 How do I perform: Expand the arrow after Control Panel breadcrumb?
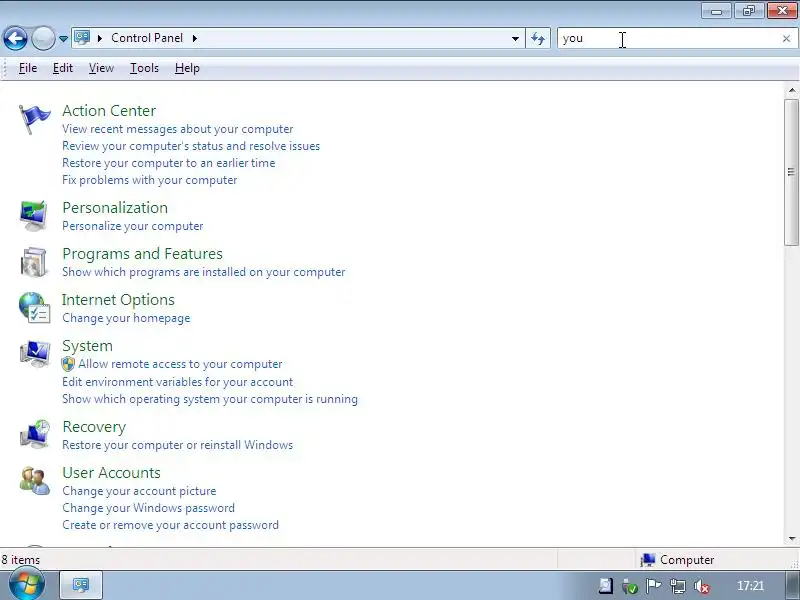coord(195,38)
